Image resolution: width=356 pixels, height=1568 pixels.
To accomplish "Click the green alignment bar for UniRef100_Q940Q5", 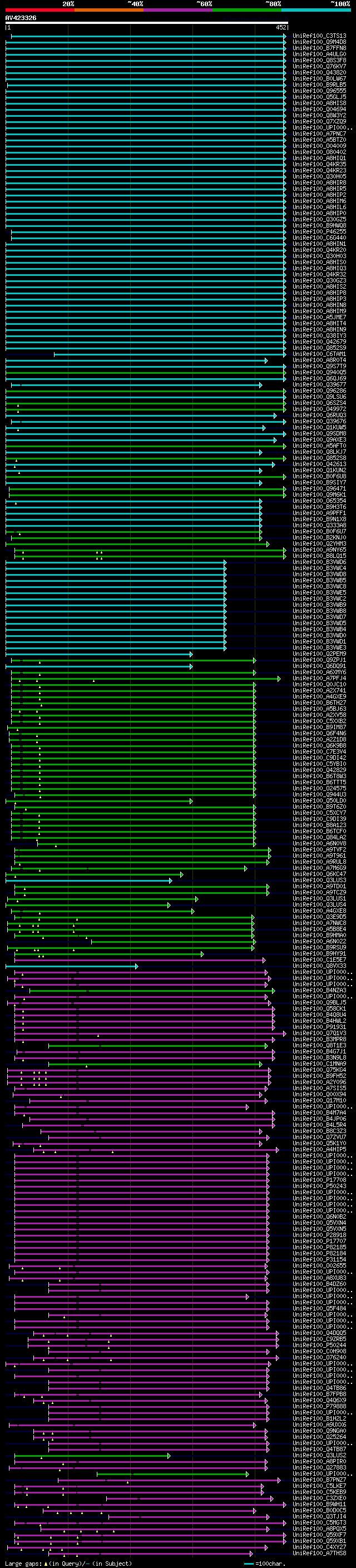I will [145, 373].
